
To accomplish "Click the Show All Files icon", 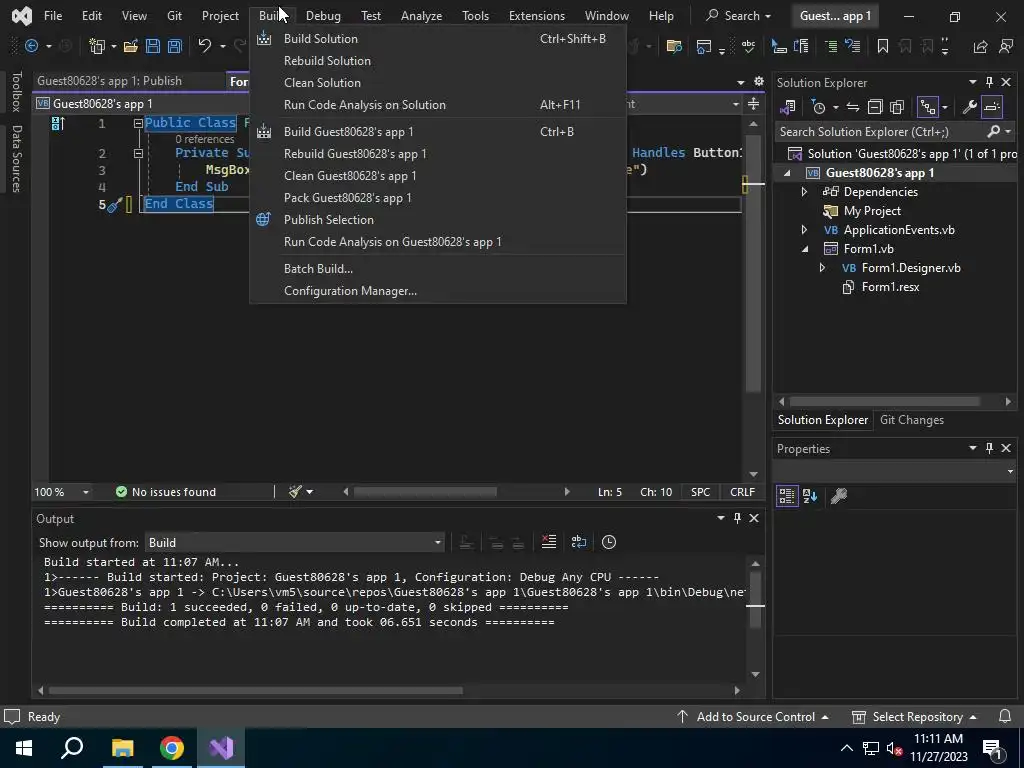I will pos(897,107).
